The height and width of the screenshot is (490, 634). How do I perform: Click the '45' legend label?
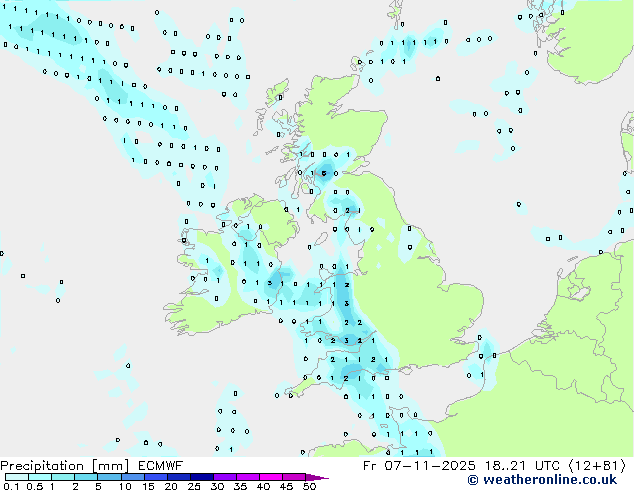pos(286,486)
